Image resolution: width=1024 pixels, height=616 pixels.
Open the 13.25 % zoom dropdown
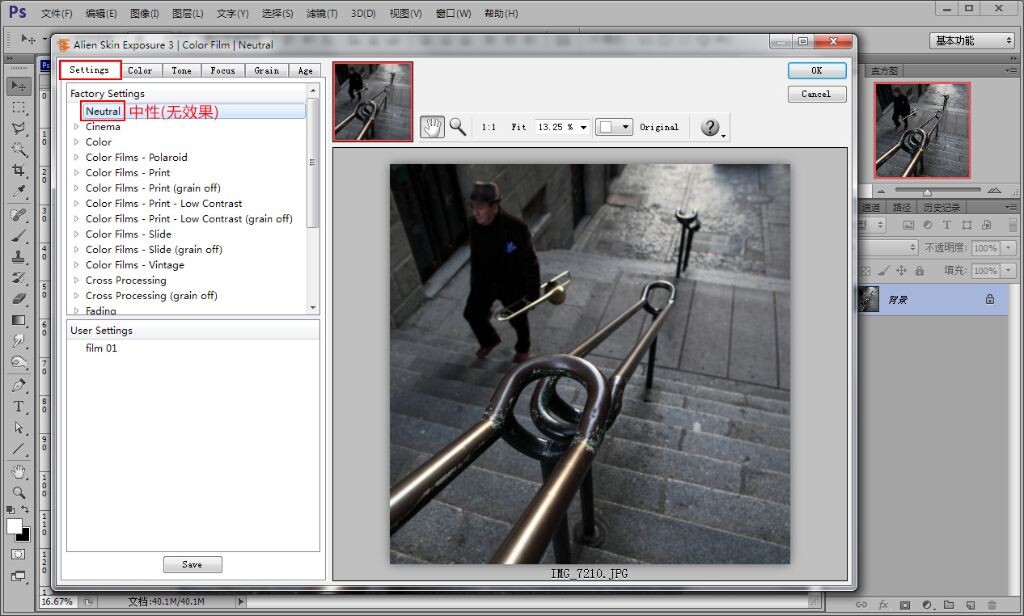coord(583,127)
